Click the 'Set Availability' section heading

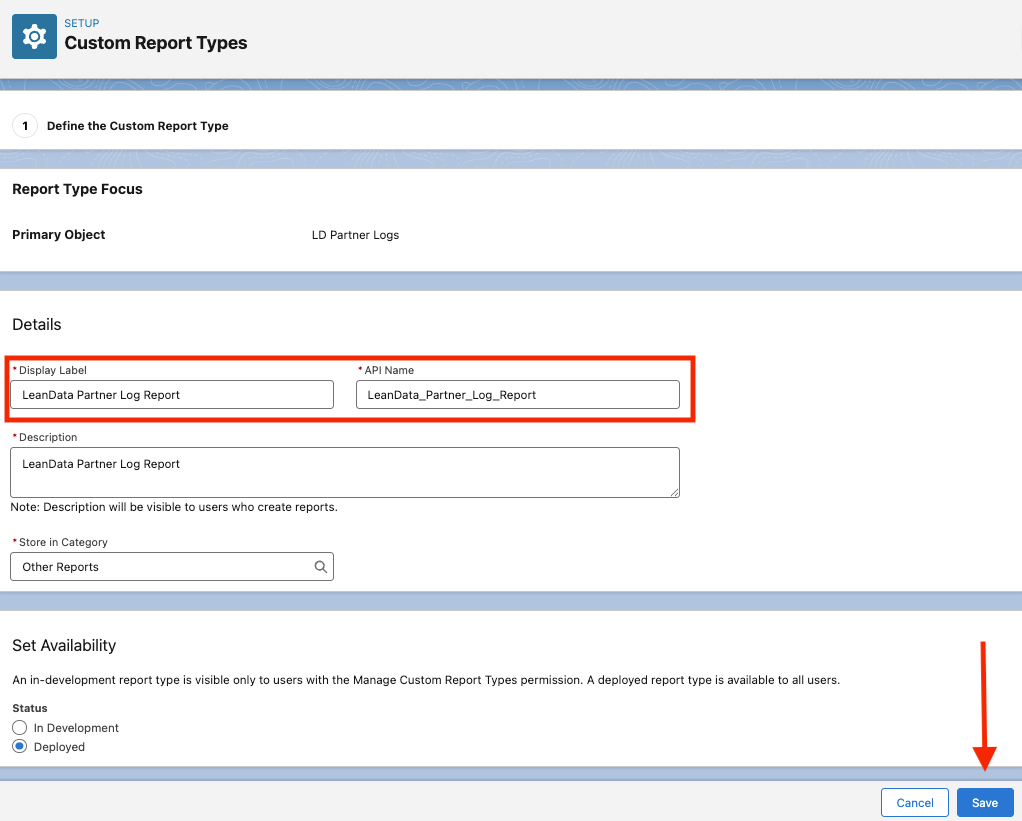pyautogui.click(x=64, y=645)
